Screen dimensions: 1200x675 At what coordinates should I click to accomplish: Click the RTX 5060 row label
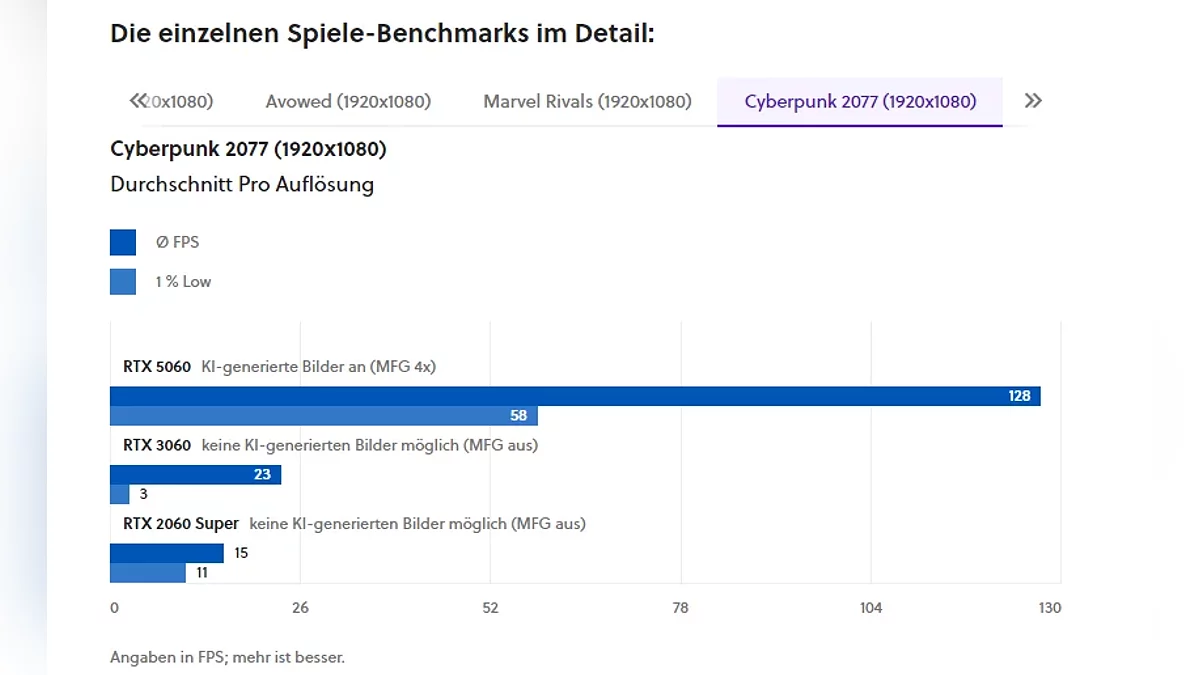pos(157,367)
